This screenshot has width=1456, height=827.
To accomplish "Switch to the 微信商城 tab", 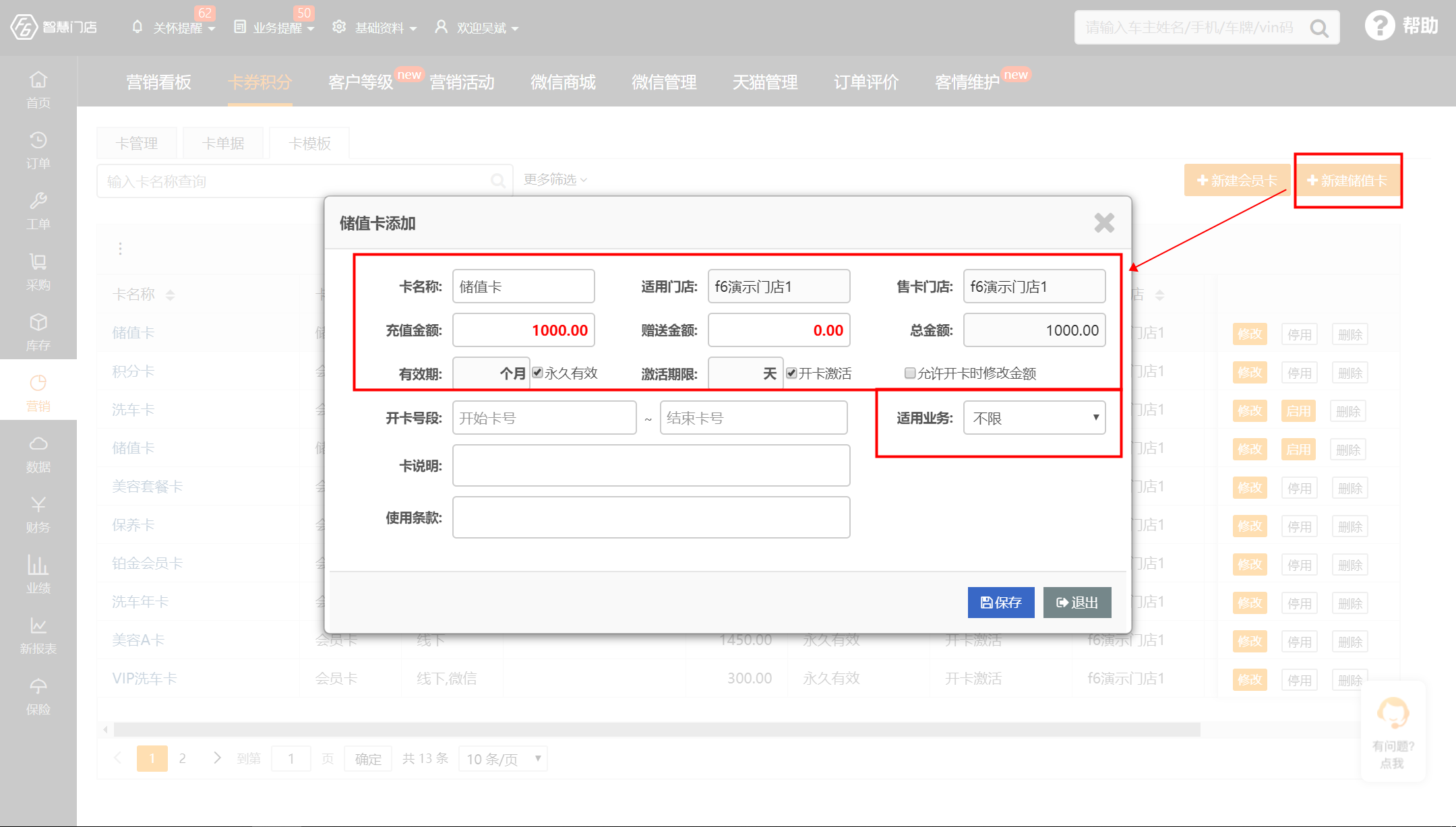I will coord(564,82).
